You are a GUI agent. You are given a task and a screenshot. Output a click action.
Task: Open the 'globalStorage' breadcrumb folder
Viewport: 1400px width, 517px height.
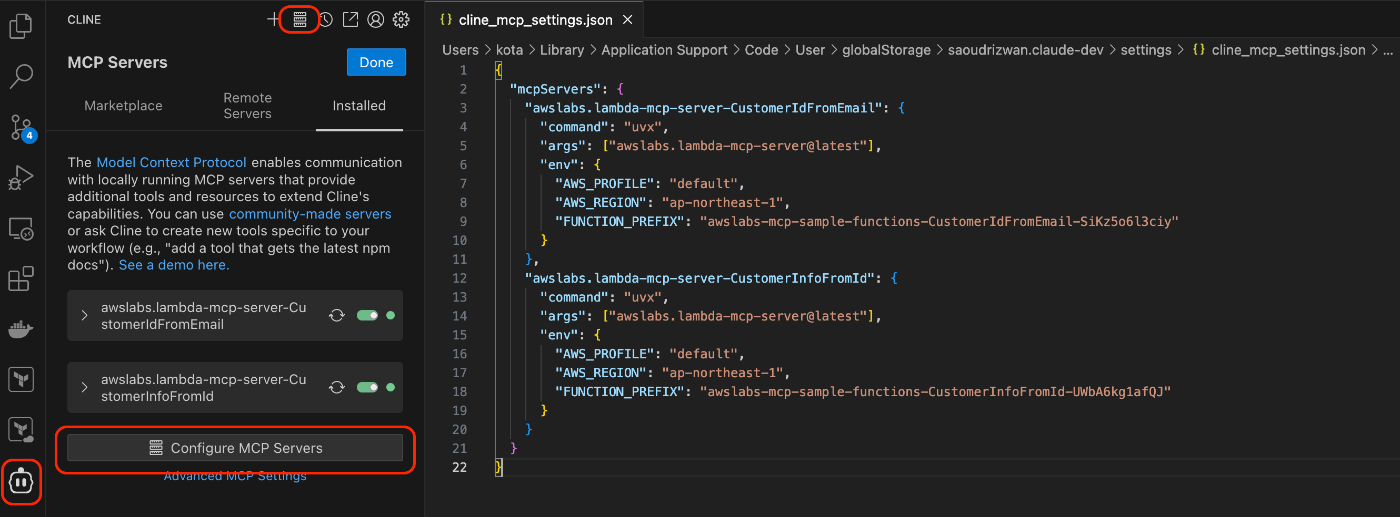click(x=886, y=50)
